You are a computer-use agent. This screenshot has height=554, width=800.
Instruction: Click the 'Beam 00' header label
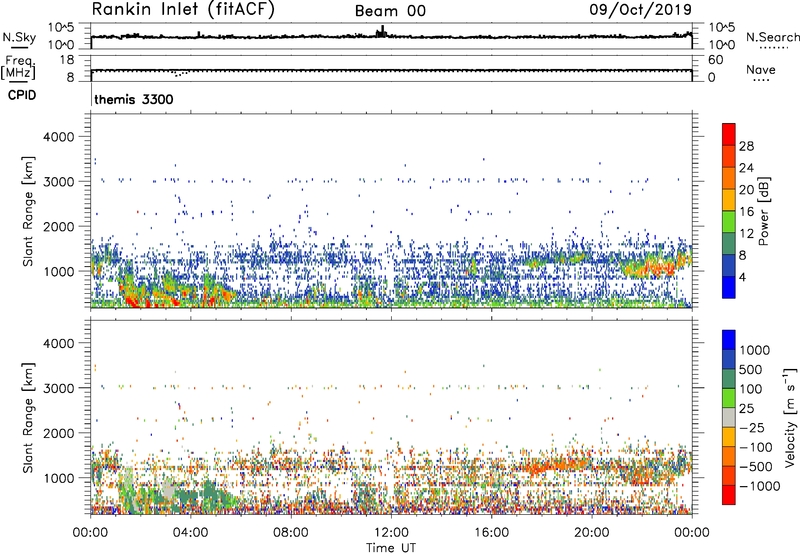coord(390,11)
